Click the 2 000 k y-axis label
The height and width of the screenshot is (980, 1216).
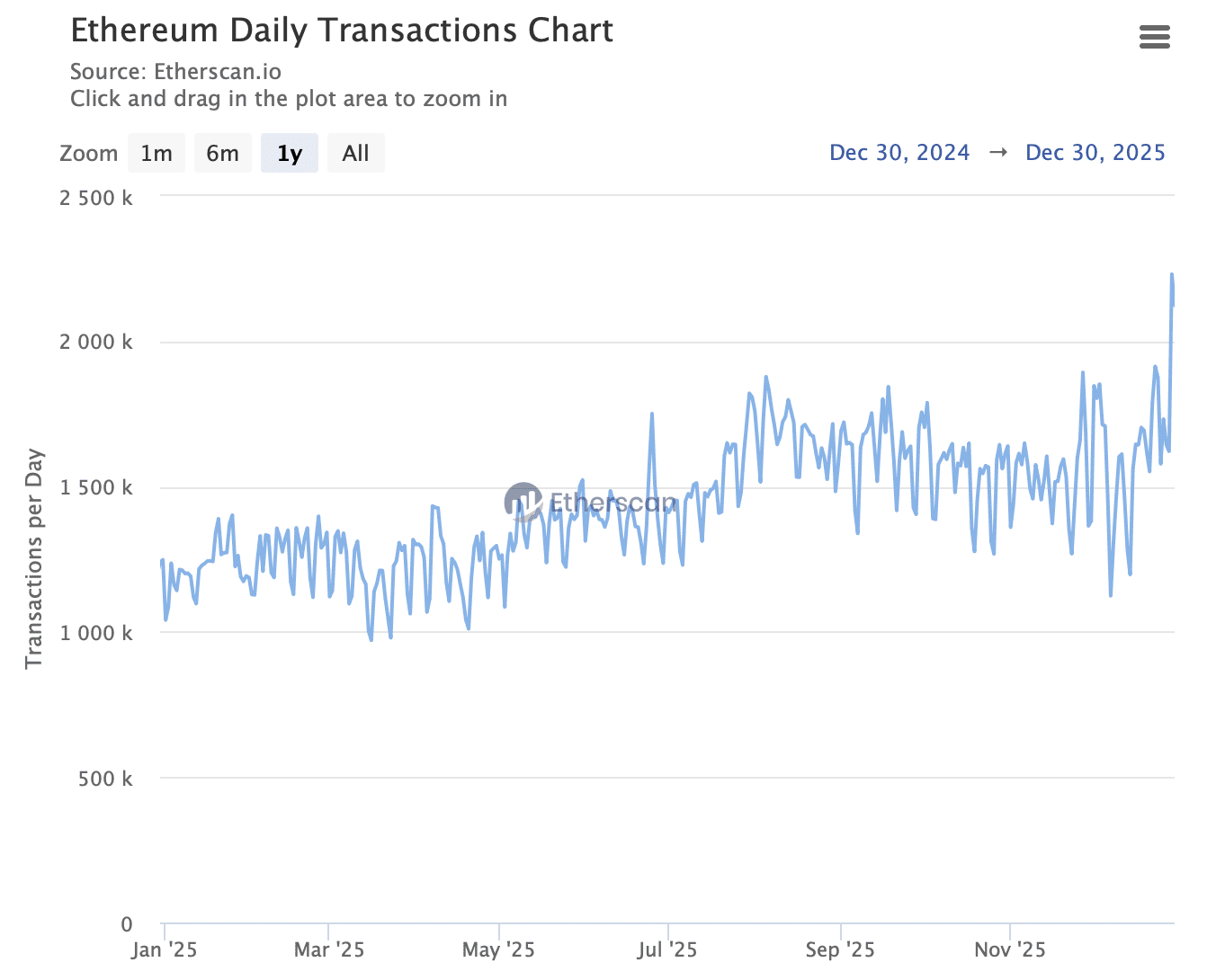(96, 343)
